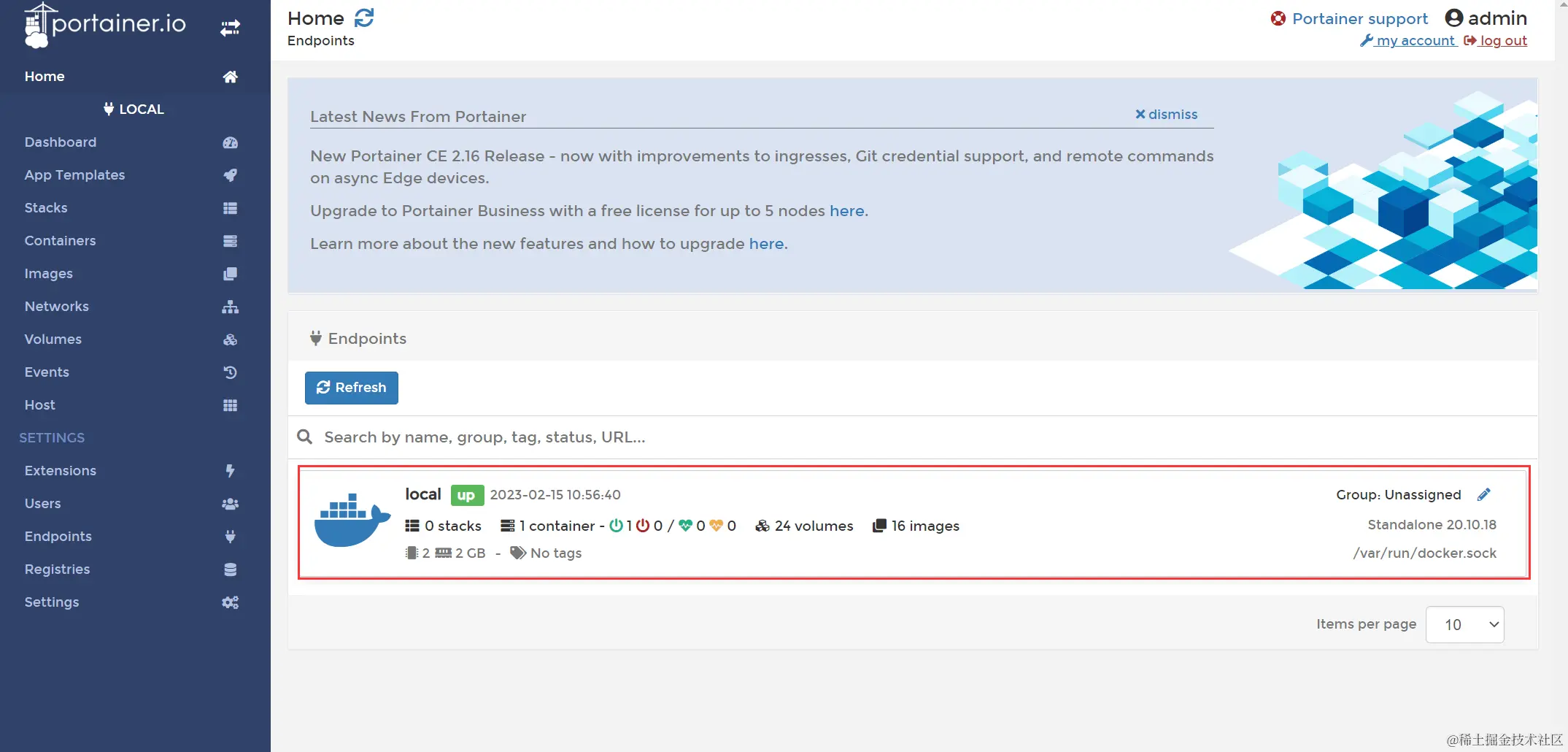
Task: Dismiss the Latest News banner
Action: (x=1166, y=115)
